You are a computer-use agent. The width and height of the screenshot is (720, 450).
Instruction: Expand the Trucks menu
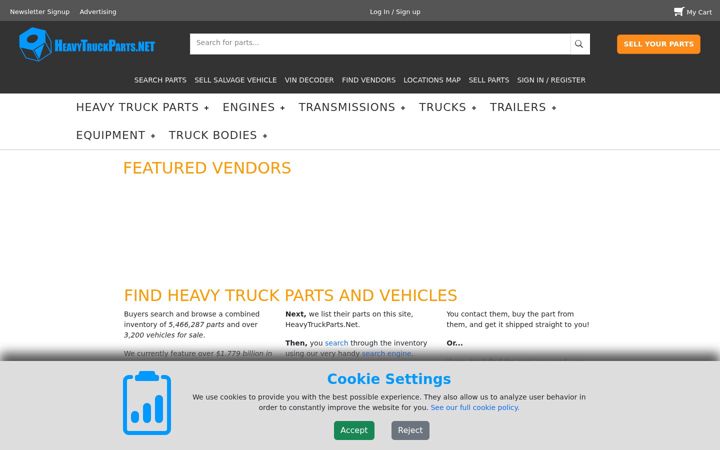[x=448, y=107]
